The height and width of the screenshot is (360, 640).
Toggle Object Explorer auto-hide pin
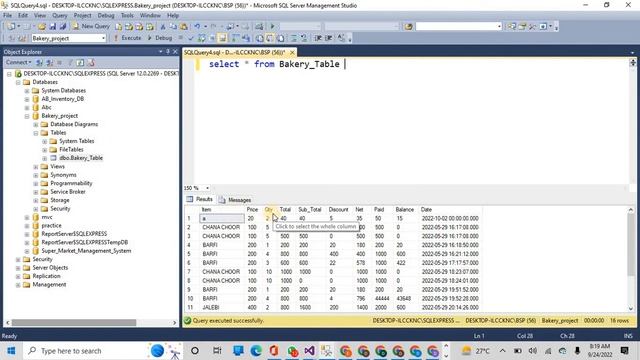[x=168, y=51]
